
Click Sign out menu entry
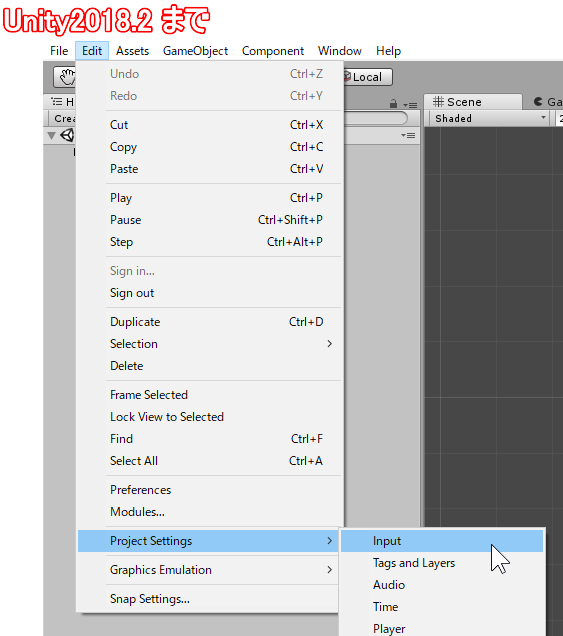click(210, 293)
